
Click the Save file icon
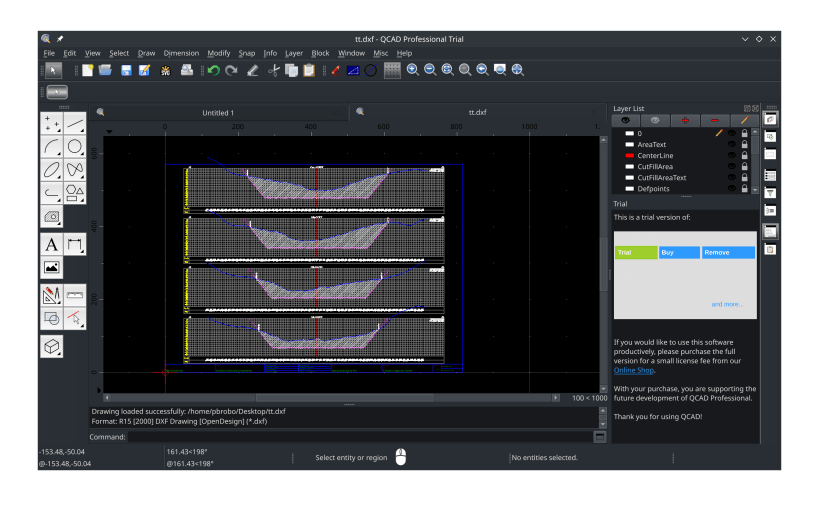126,70
